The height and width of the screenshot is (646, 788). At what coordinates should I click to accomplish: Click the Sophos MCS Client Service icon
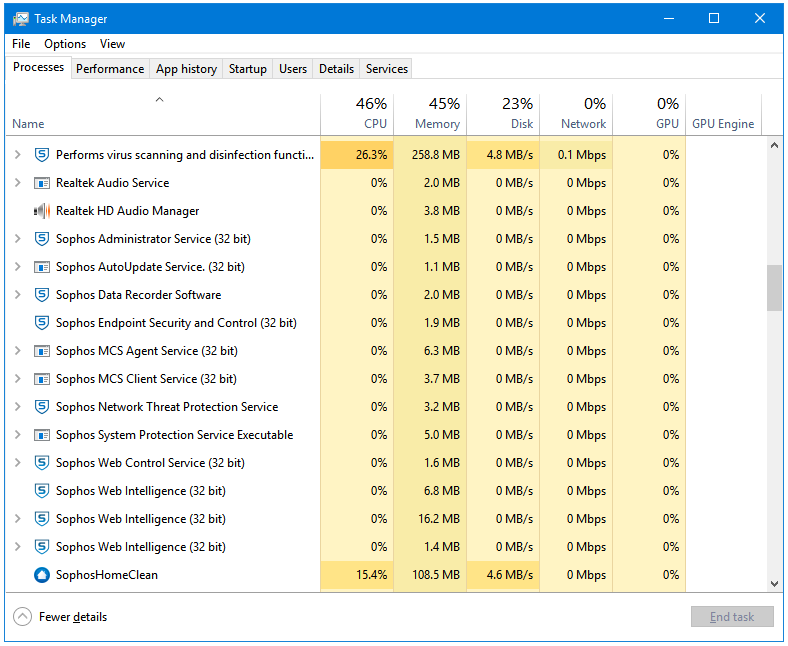[x=42, y=379]
